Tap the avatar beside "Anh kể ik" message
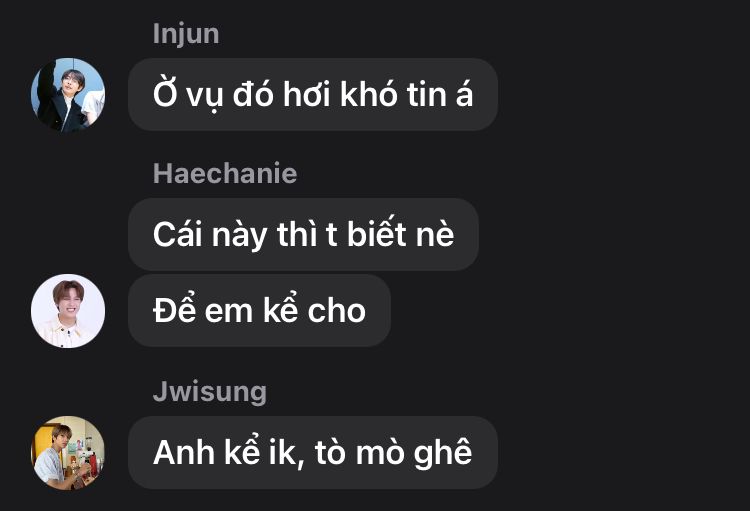This screenshot has height=511, width=750. [68, 453]
